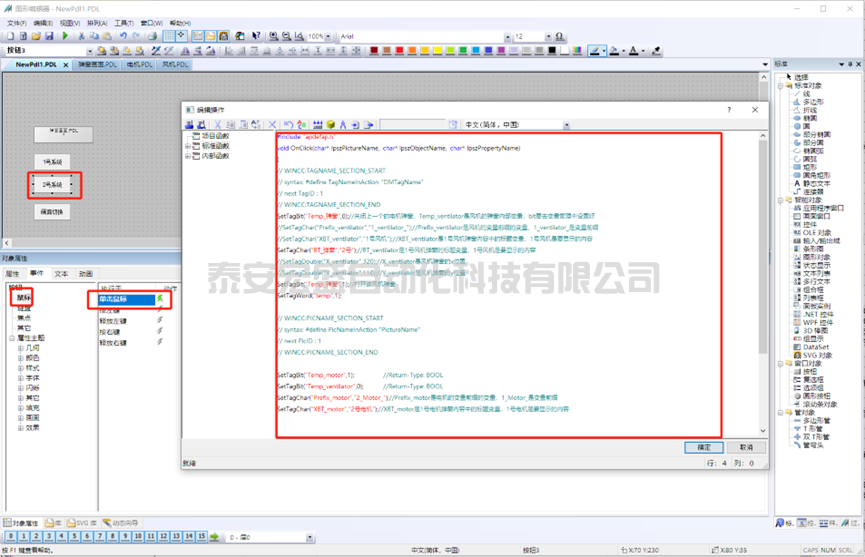Open the 工具(T) menu

click(124, 22)
